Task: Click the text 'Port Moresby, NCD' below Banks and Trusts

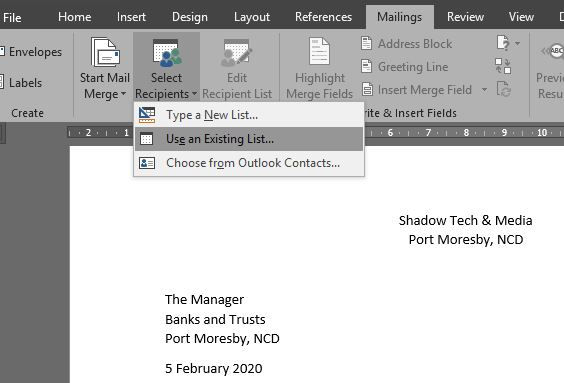Action: click(x=222, y=339)
